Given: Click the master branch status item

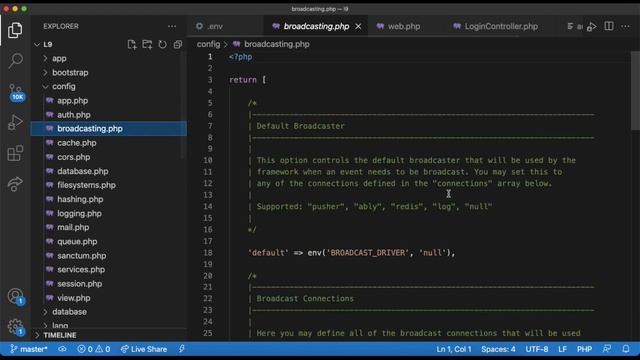Looking at the screenshot, I should tap(29, 349).
